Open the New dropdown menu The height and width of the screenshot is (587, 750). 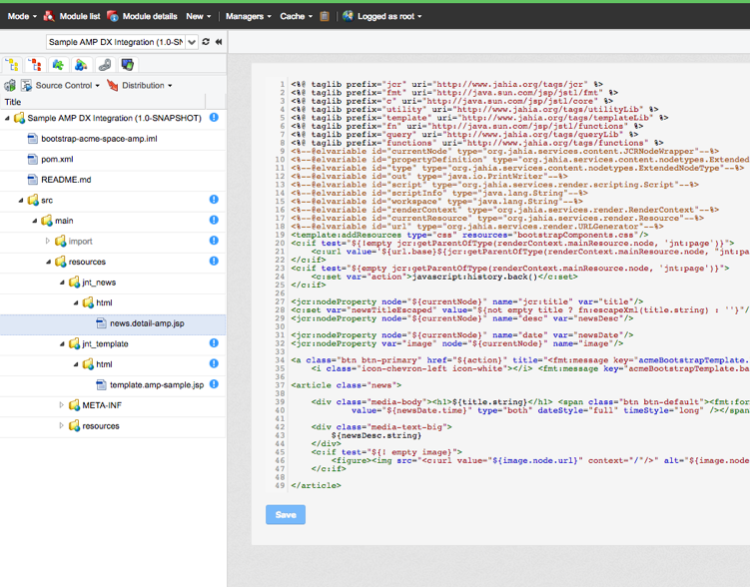[198, 16]
